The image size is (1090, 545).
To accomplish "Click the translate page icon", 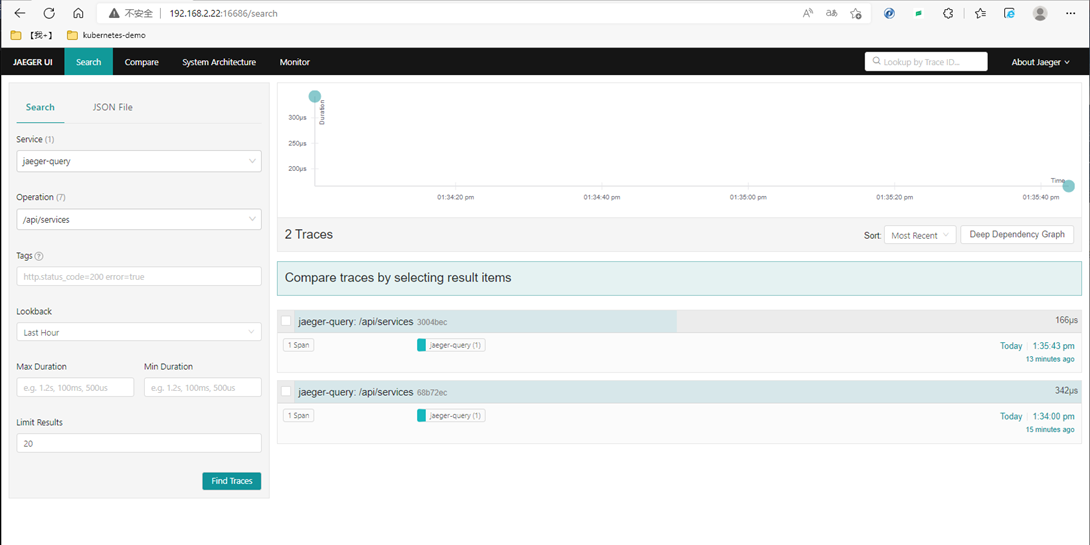I will (831, 14).
